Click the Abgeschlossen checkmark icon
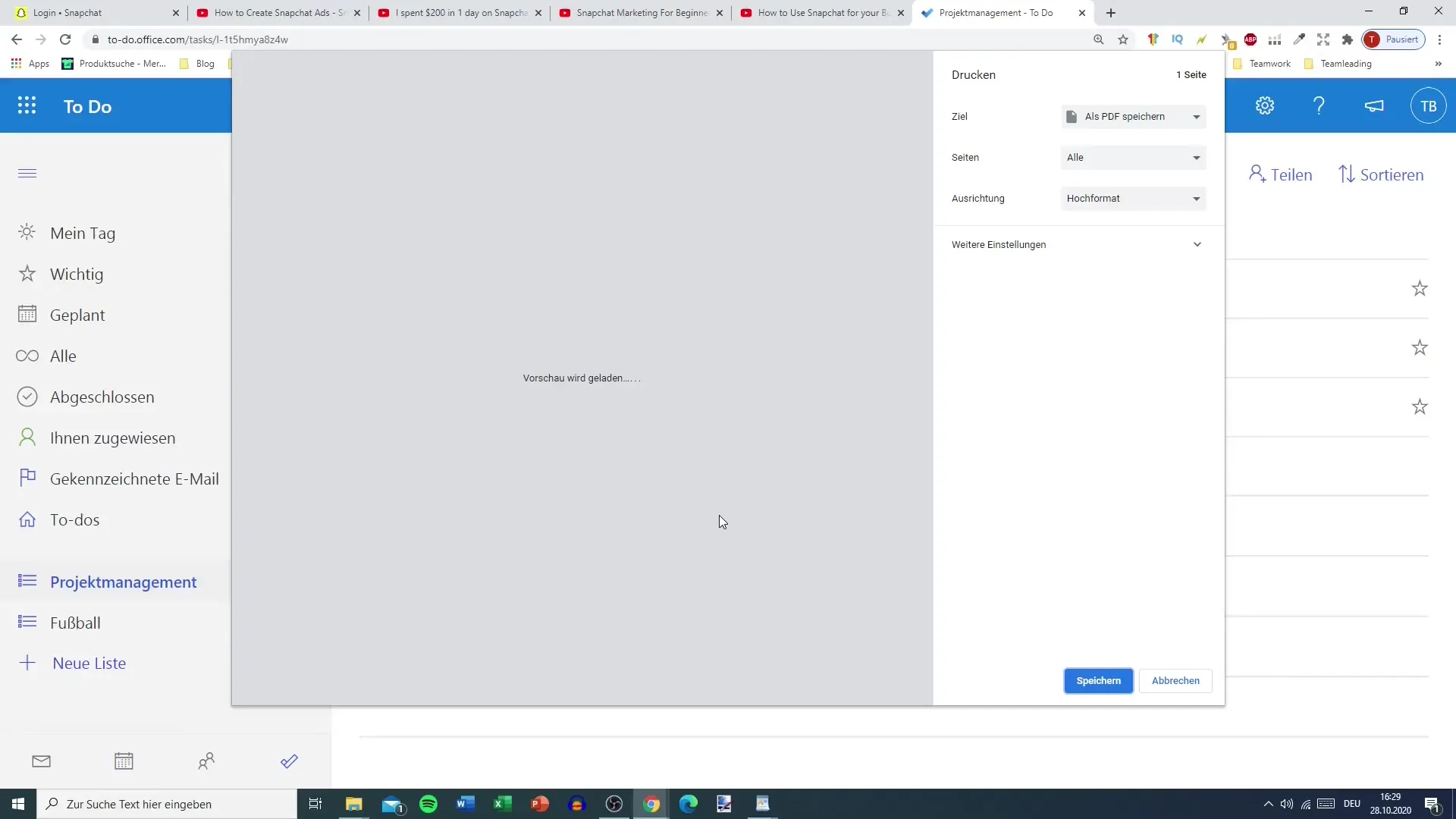 27,396
